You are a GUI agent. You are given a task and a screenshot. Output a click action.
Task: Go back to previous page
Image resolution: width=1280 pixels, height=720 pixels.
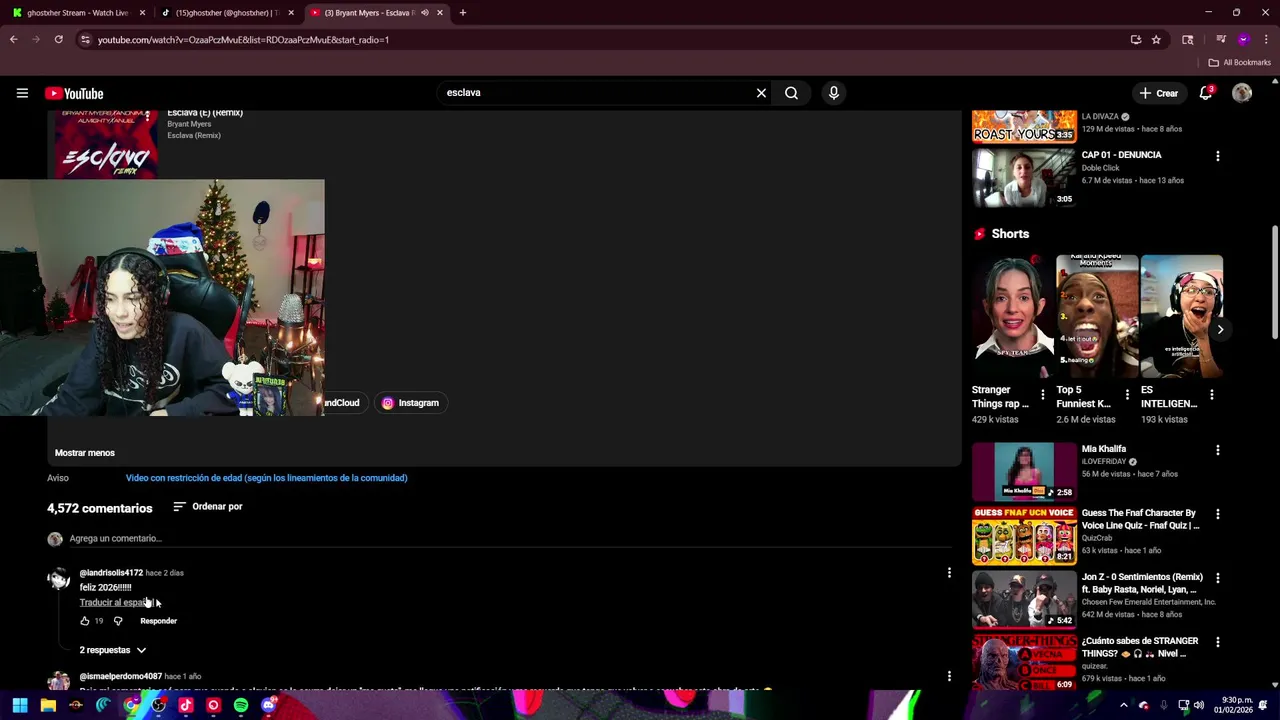click(x=13, y=40)
